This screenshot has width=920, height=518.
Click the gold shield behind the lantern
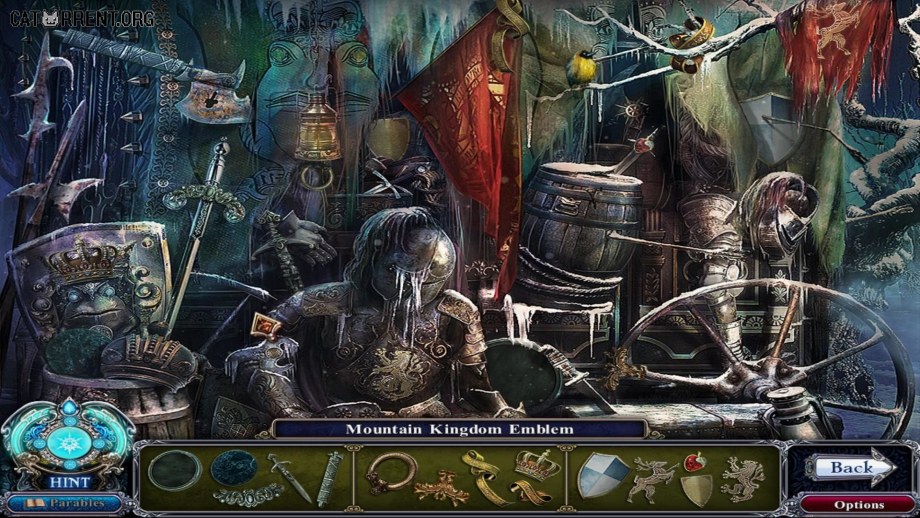389,137
